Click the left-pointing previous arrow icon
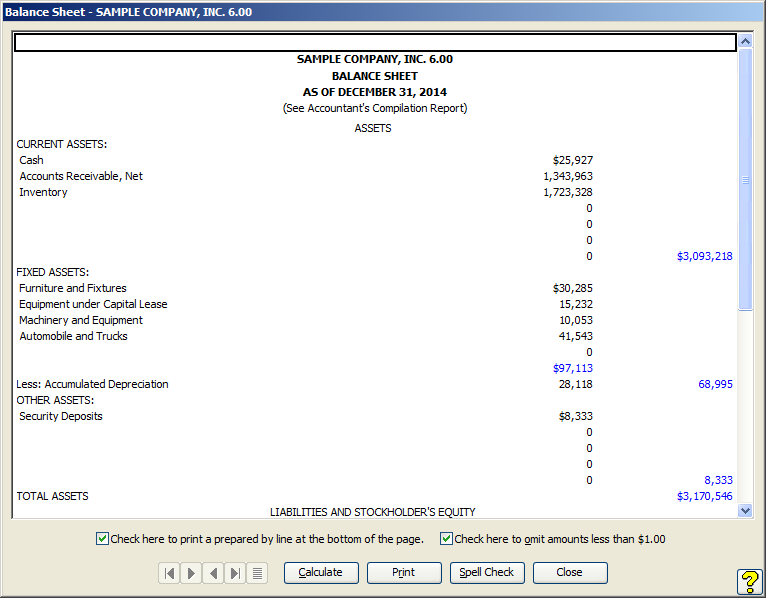The width and height of the screenshot is (766, 598). point(213,573)
